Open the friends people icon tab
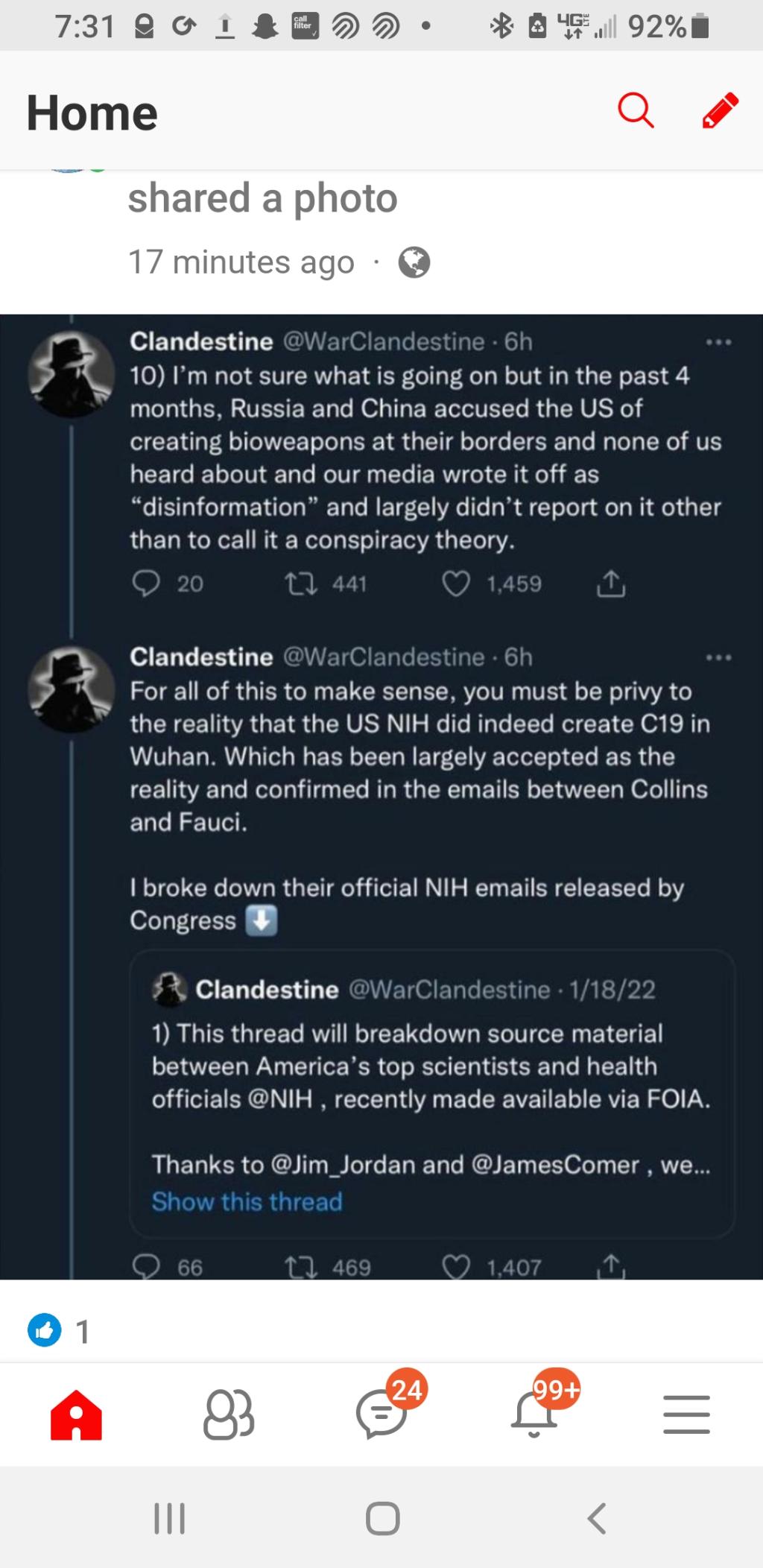 (229, 1413)
